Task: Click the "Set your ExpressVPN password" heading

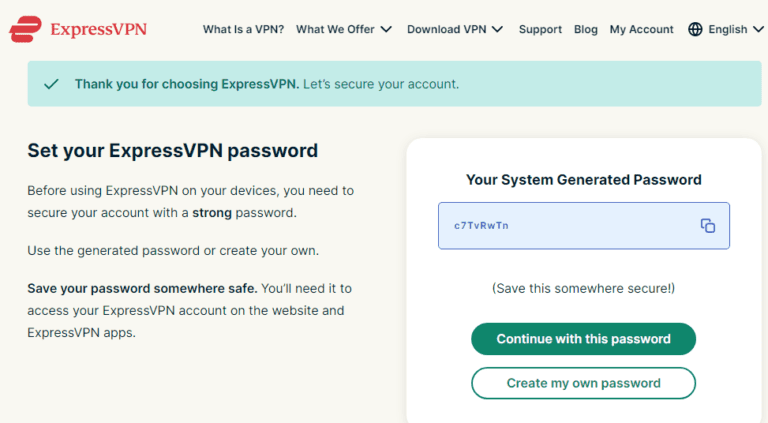Action: pyautogui.click(x=172, y=151)
